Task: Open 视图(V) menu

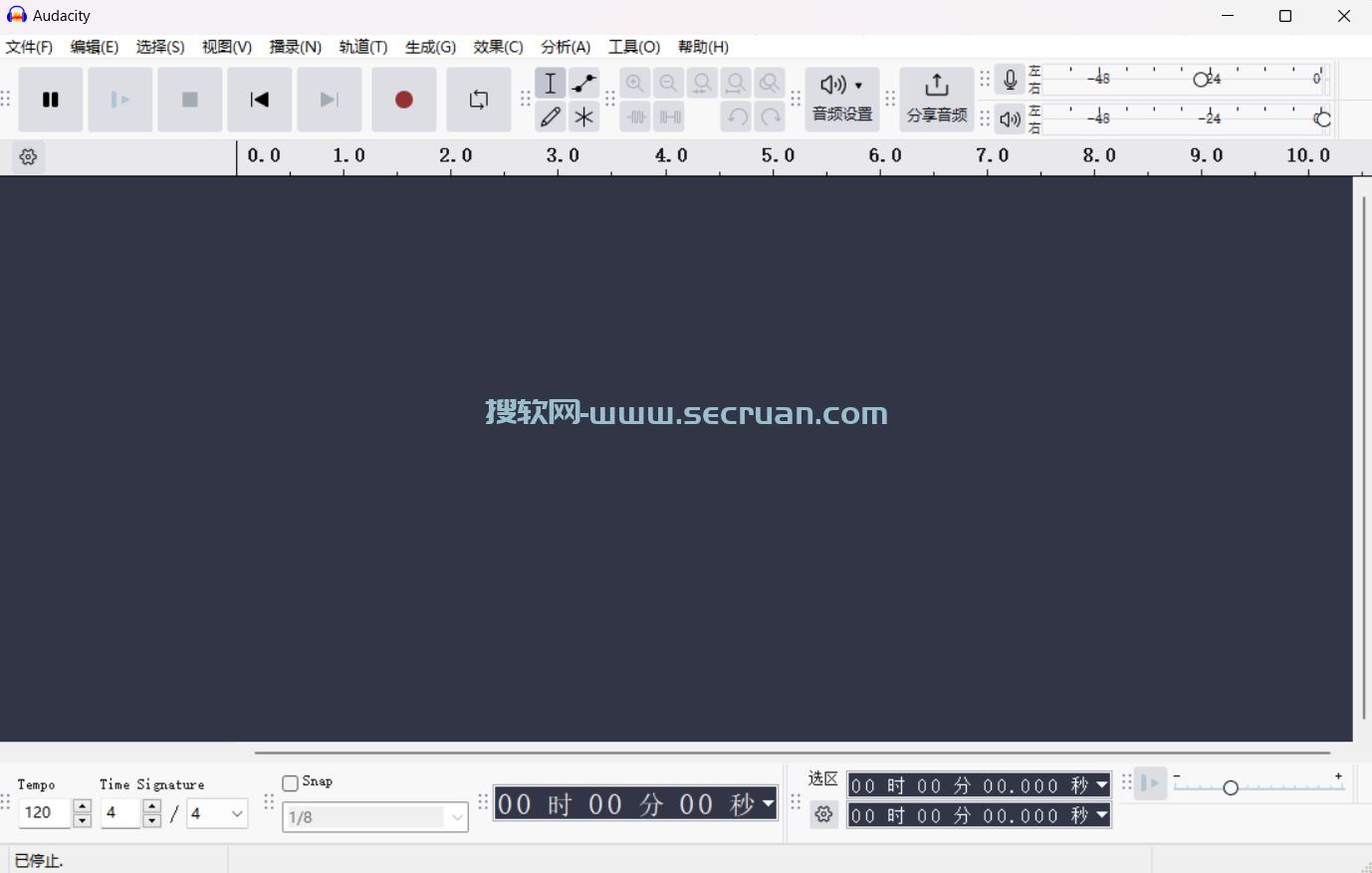Action: [x=227, y=47]
